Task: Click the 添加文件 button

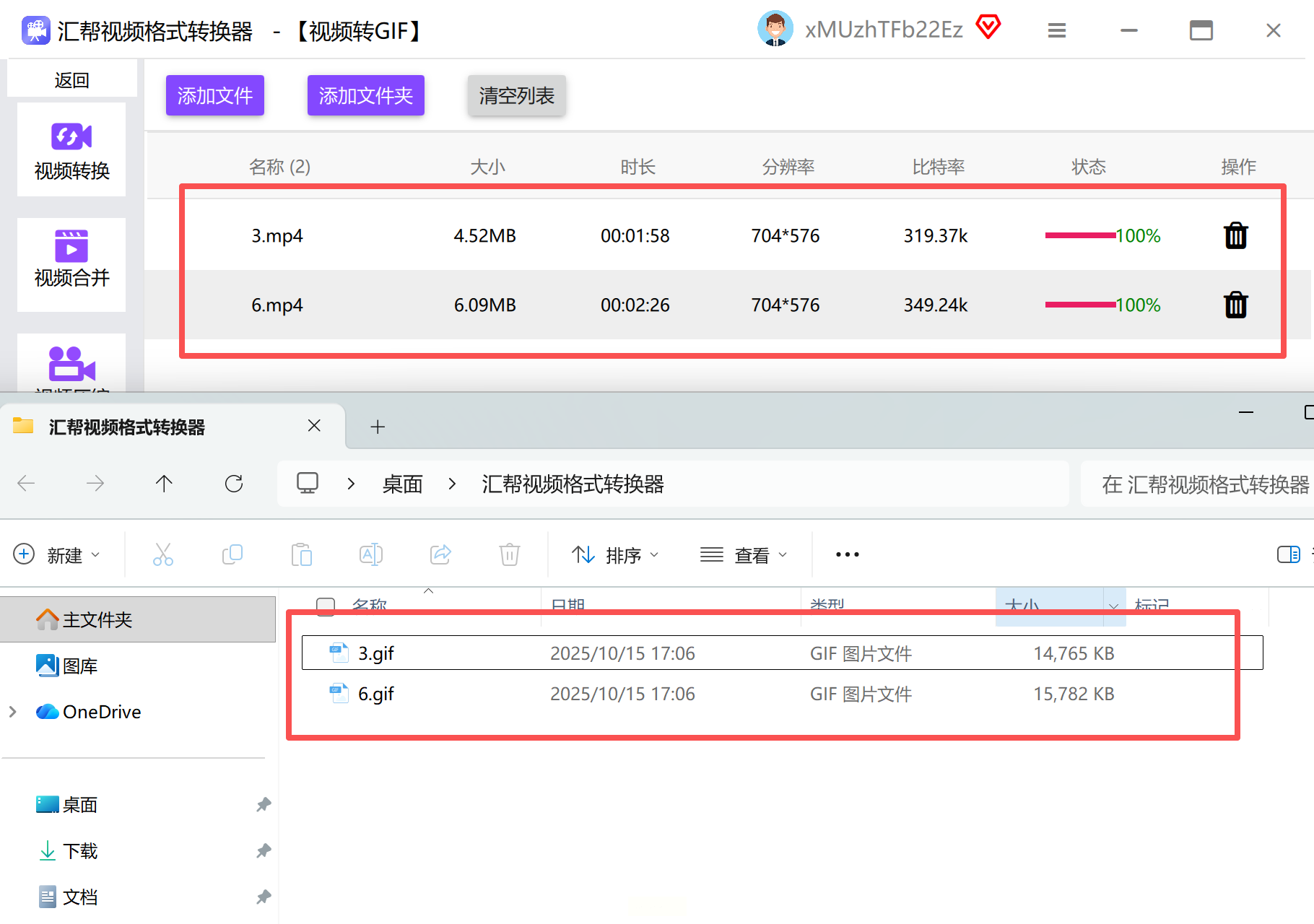Action: pos(214,95)
